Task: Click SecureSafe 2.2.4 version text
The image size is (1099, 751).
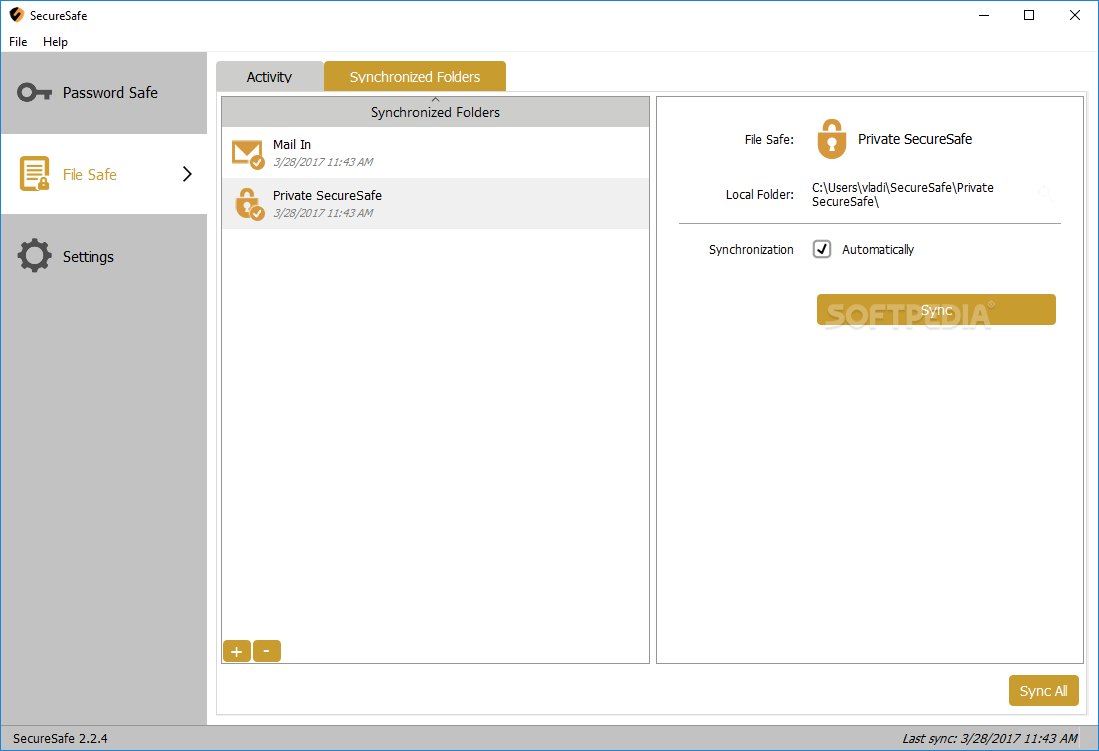Action: tap(60, 738)
